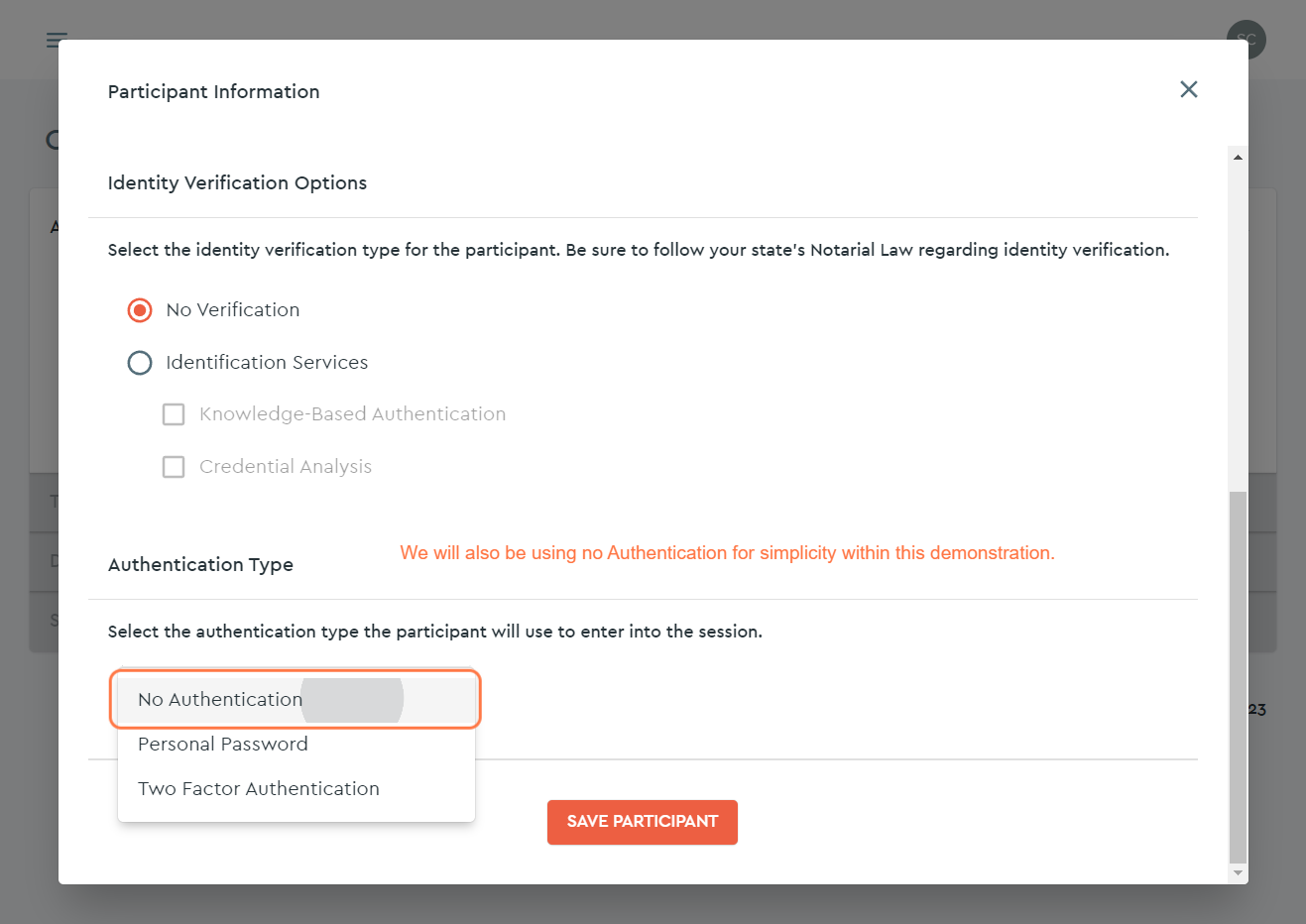
Task: Click the dialog scrollbar down arrow
Action: point(1238,873)
